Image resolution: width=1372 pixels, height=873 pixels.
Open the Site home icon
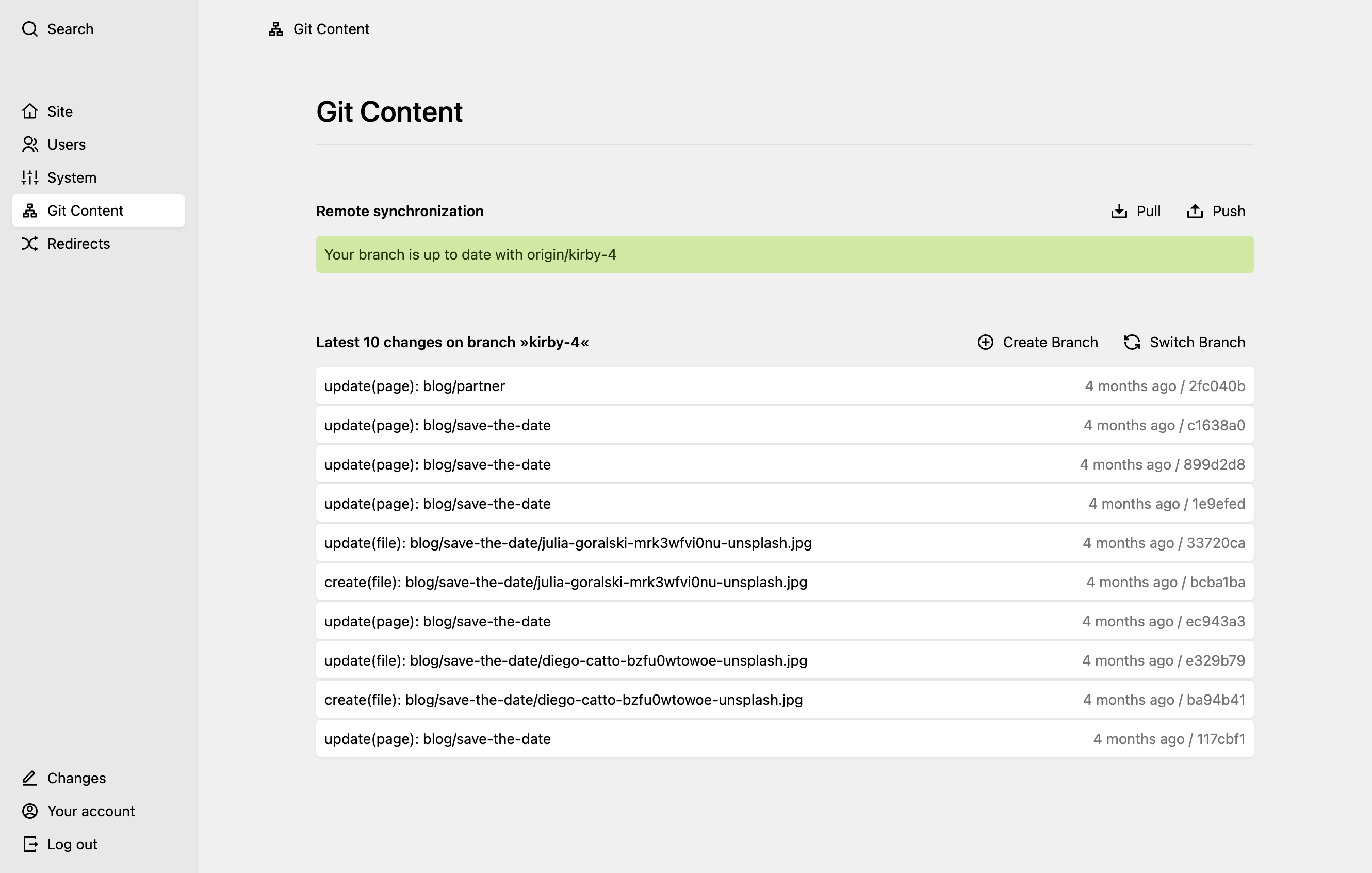point(29,111)
